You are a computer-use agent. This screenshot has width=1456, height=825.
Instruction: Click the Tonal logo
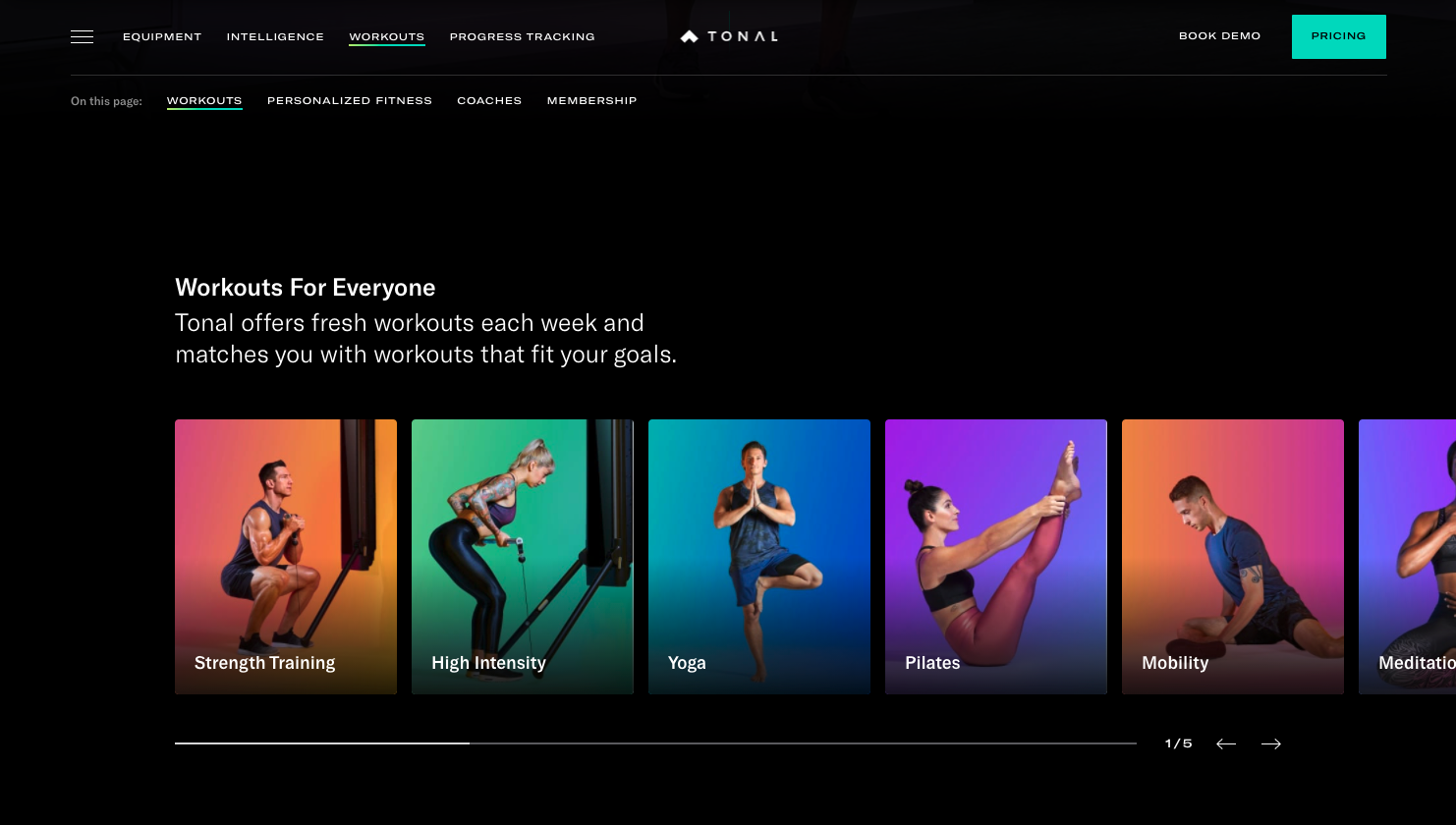(729, 36)
